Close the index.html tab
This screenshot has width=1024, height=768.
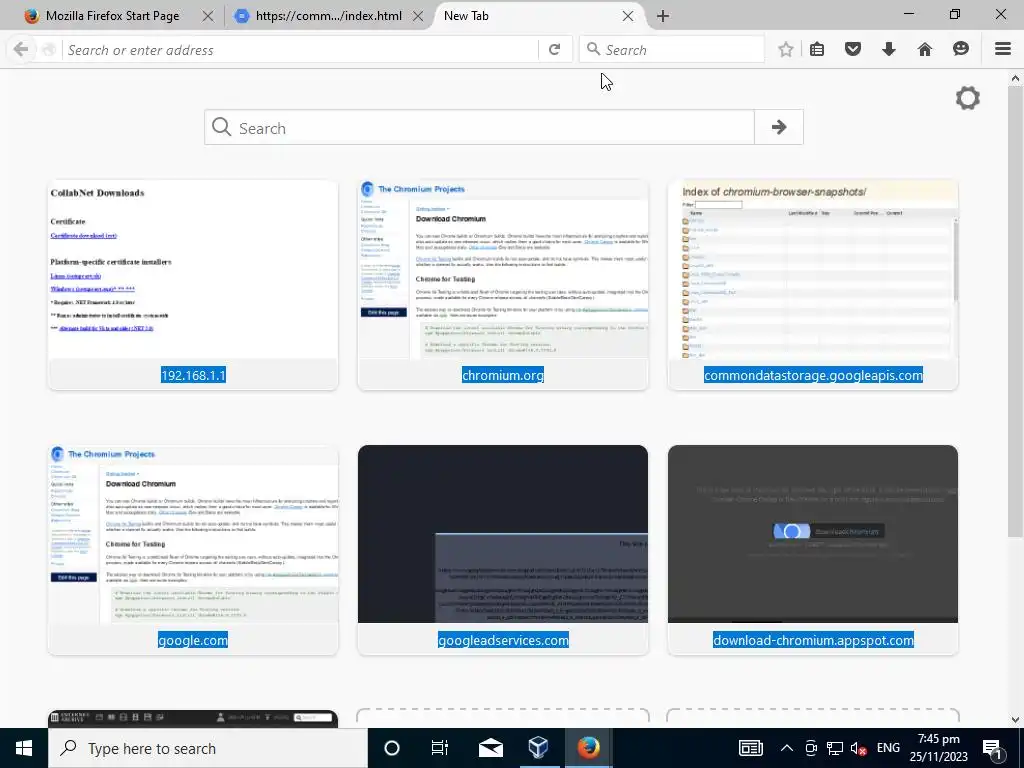coord(418,16)
